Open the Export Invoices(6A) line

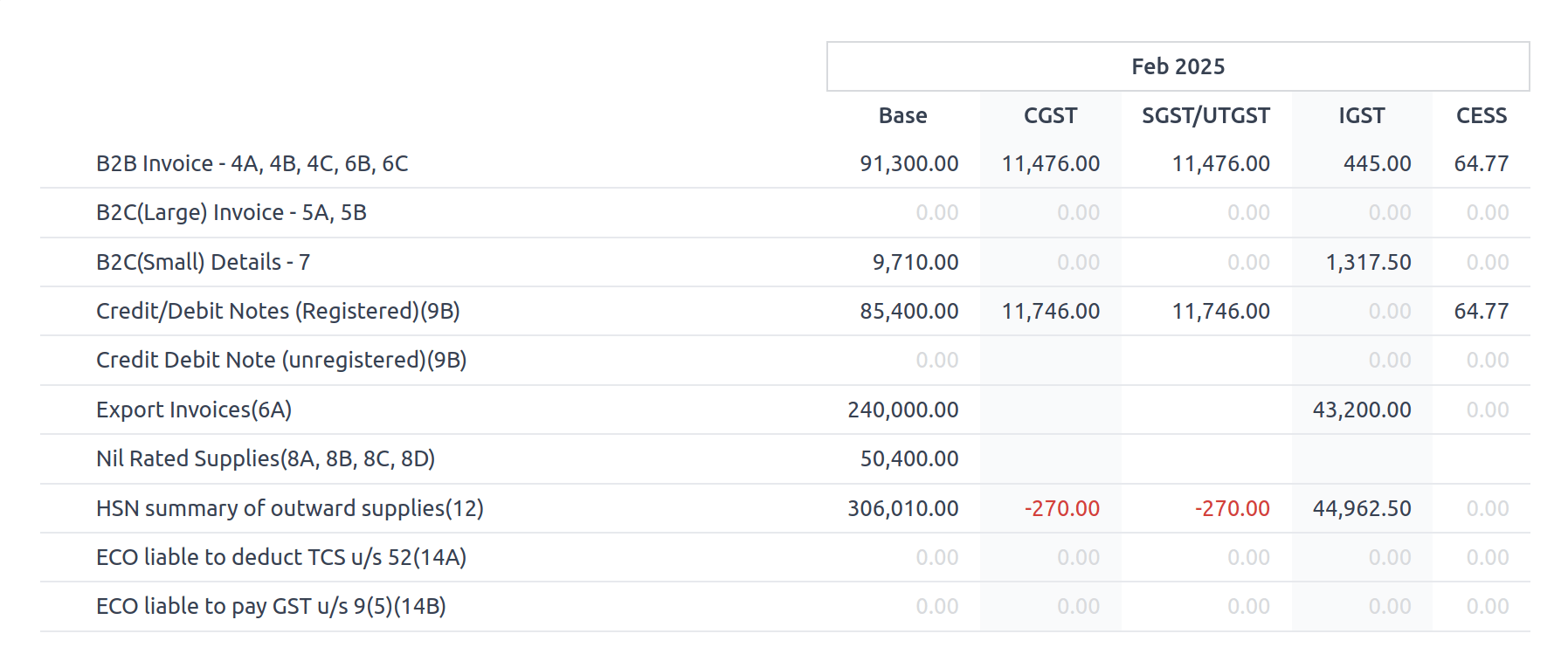194,410
